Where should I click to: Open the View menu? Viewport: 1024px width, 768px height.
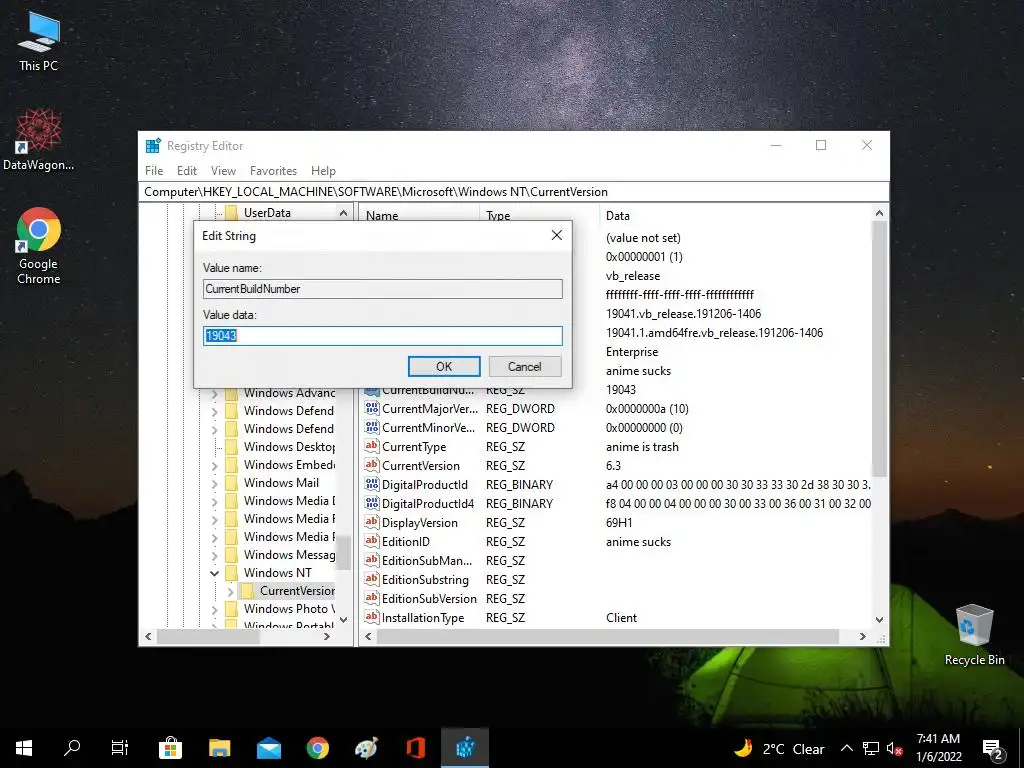[x=223, y=170]
